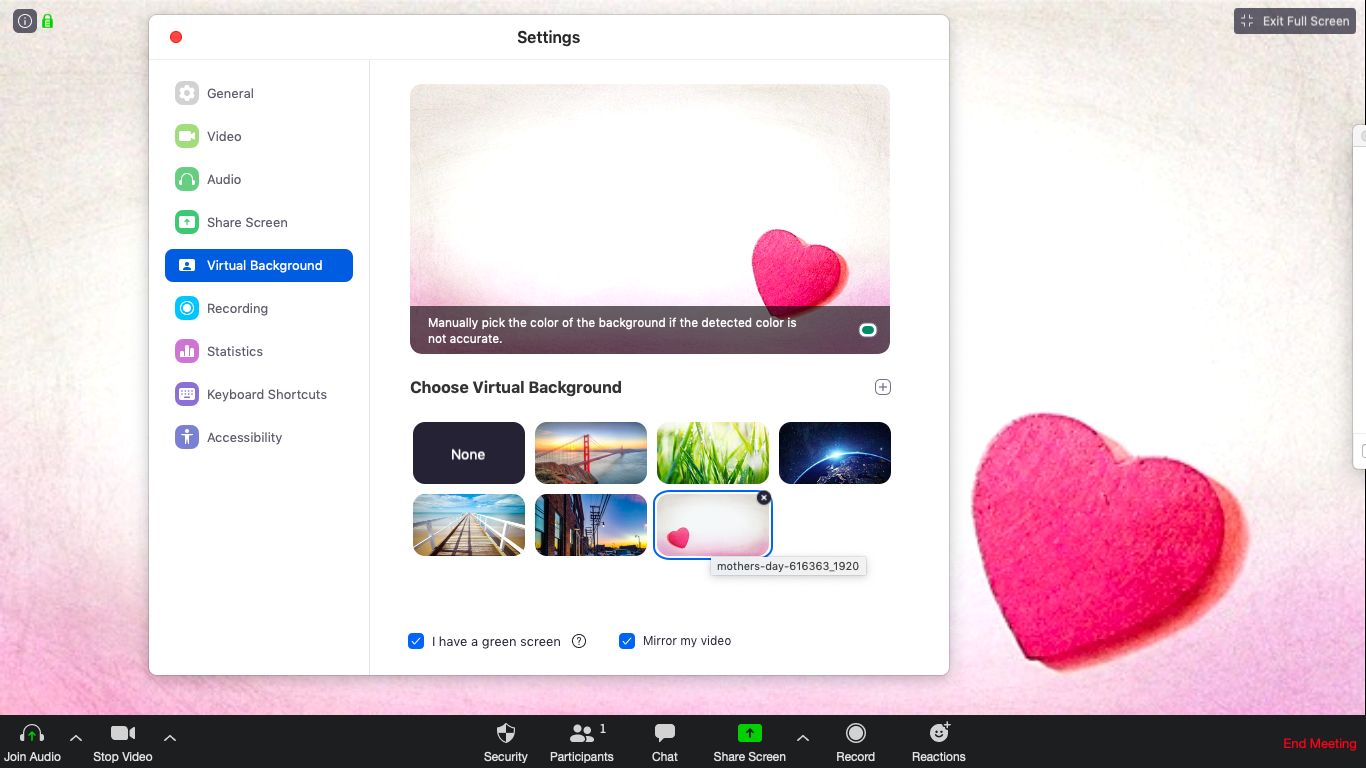Select the None virtual background option

pos(469,453)
